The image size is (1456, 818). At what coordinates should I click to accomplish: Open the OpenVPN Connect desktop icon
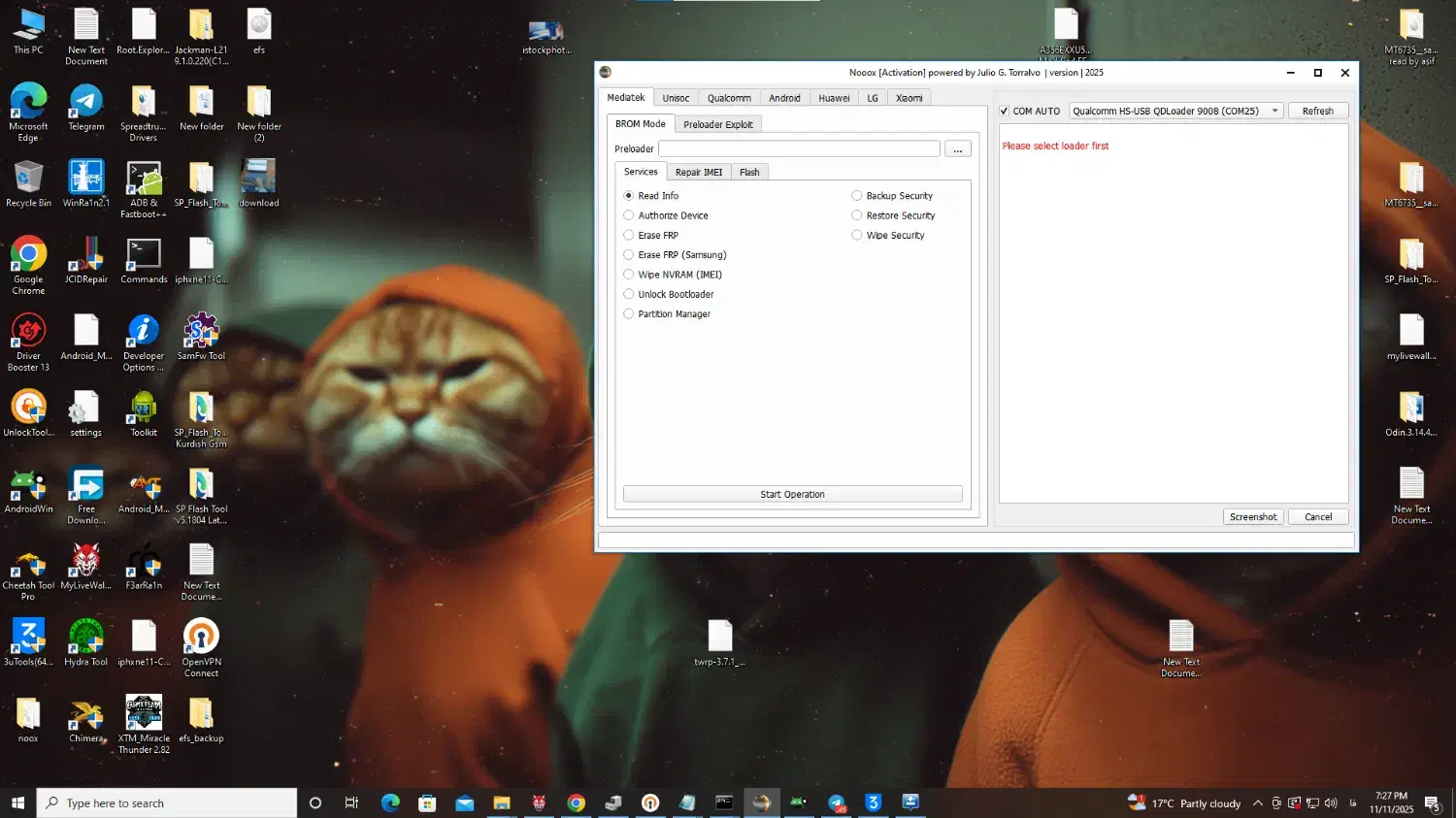coord(201,638)
